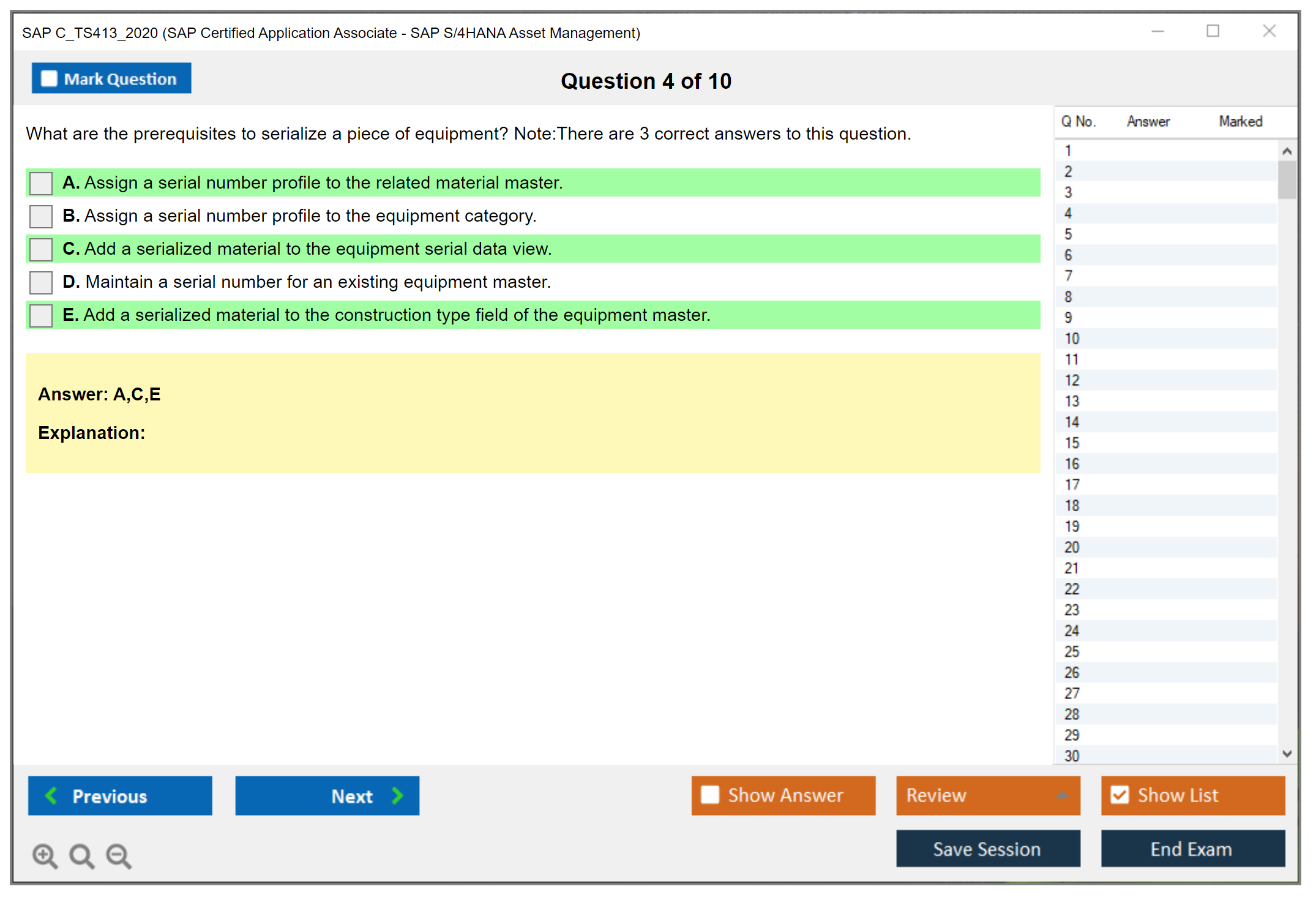Select checkbox for option E
This screenshot has width=1316, height=900.
click(x=41, y=315)
